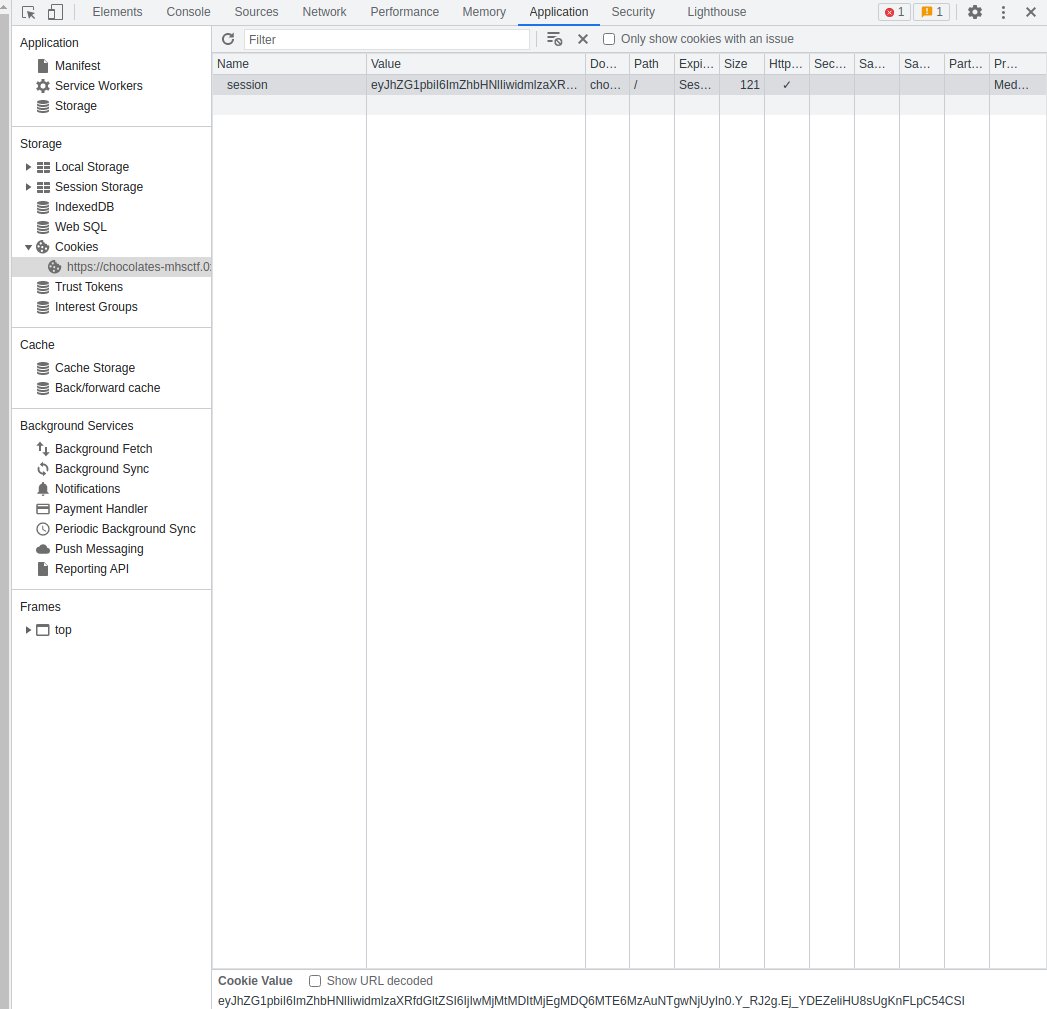The width and height of the screenshot is (1047, 1009).
Task: Check Show URL decoded
Action: (315, 981)
